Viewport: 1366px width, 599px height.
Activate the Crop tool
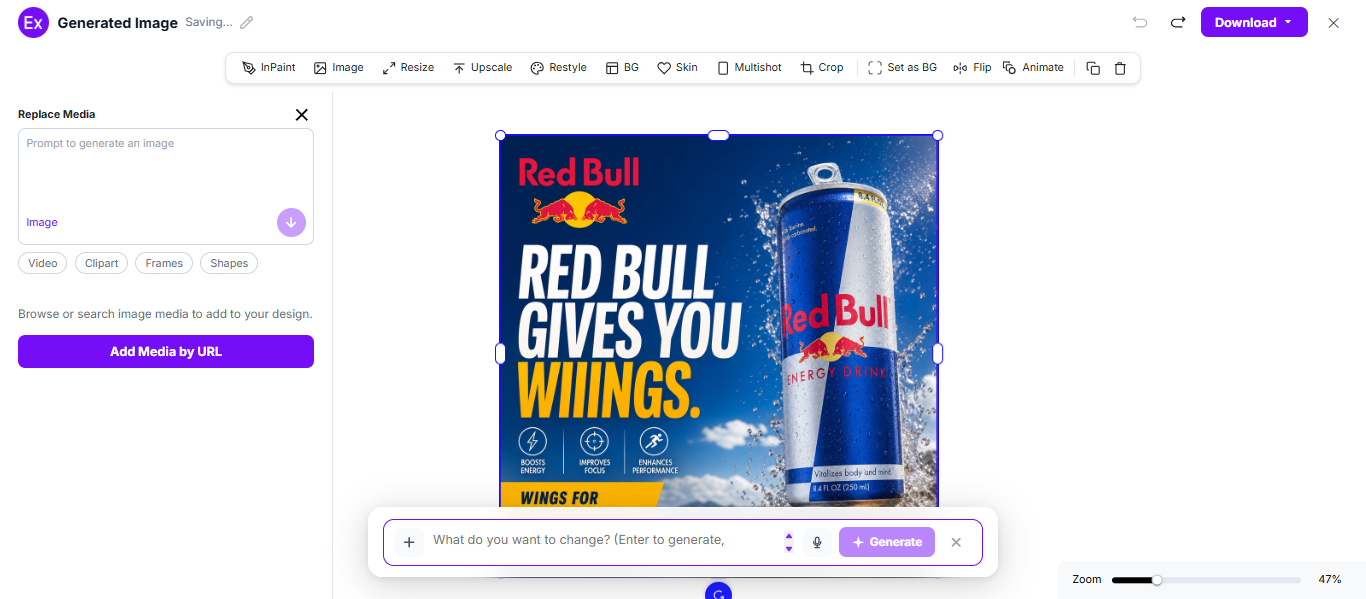pyautogui.click(x=822, y=68)
